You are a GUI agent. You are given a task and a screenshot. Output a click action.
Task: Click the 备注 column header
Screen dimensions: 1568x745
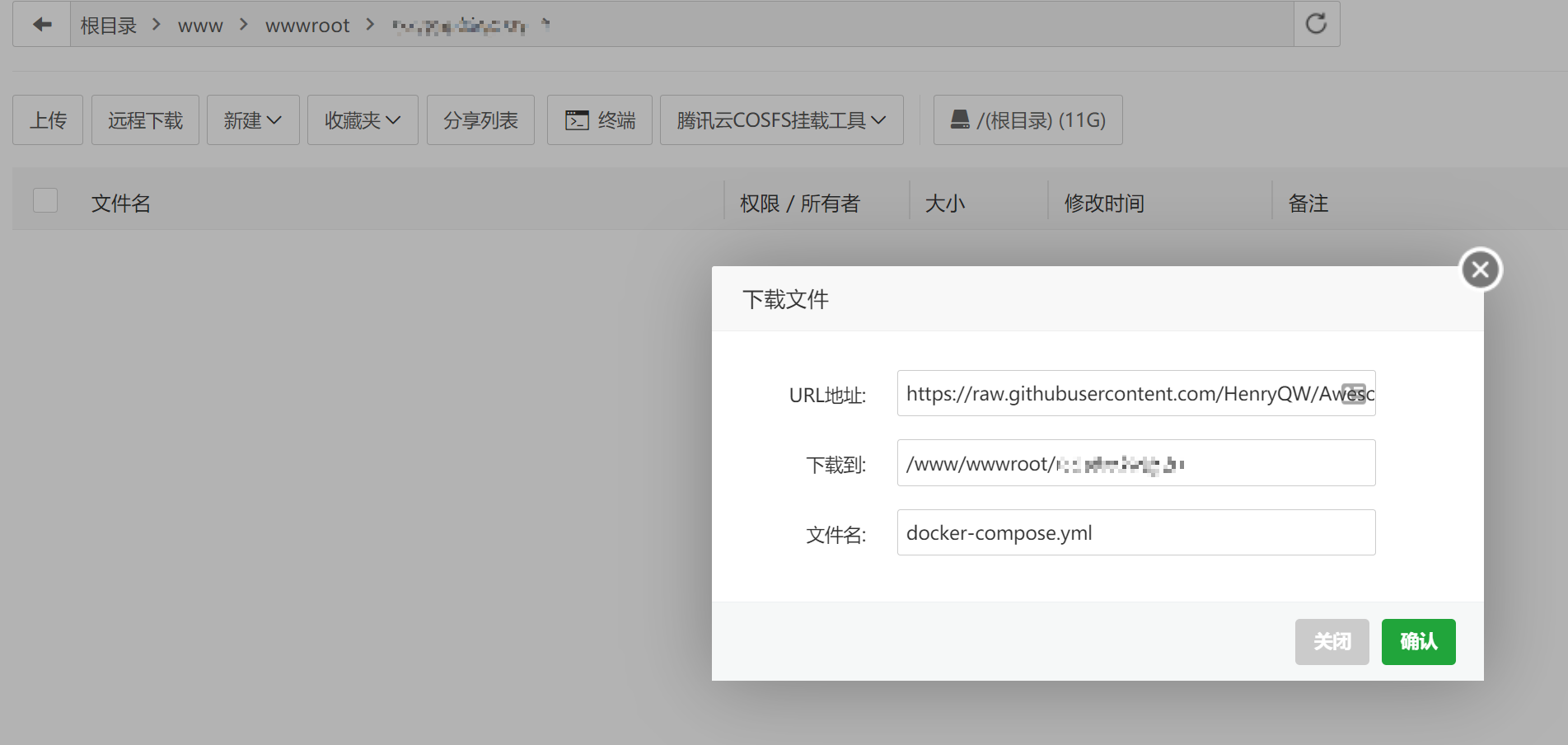(1308, 203)
